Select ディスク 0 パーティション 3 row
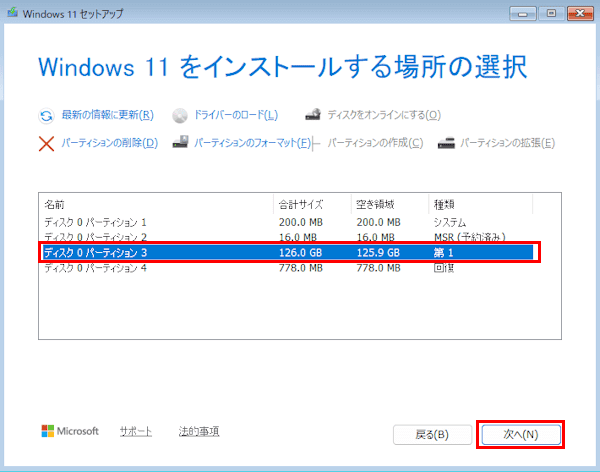The image size is (600, 472). coord(288,252)
